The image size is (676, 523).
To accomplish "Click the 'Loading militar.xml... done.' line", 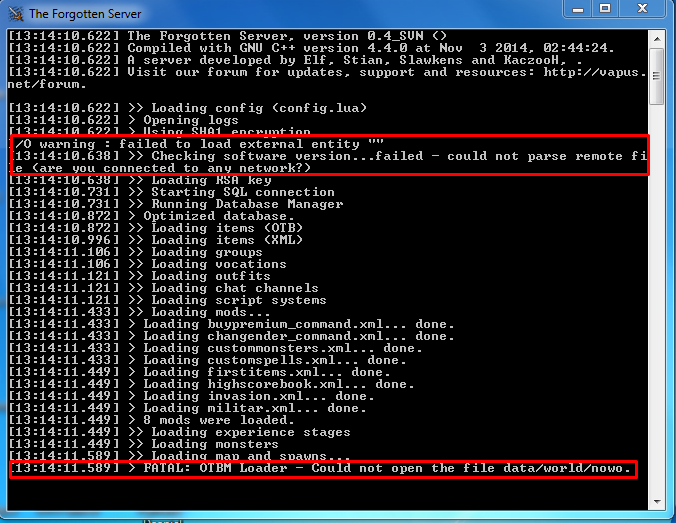I will 188,408.
